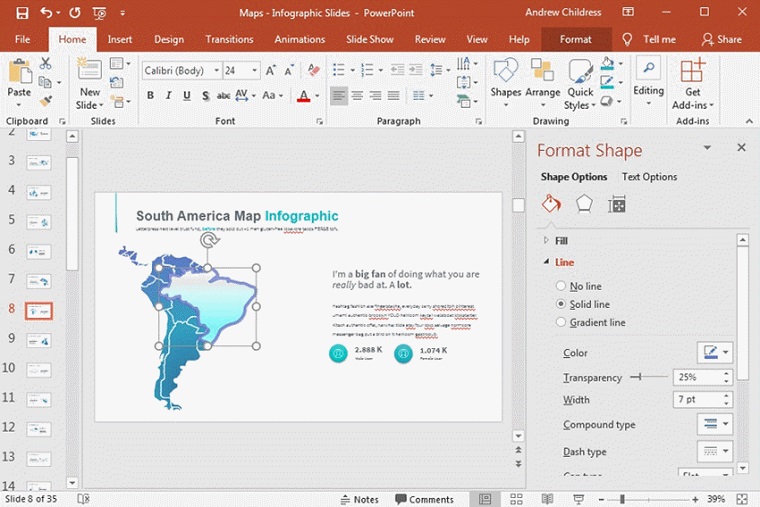Viewport: 760px width, 507px height.
Task: Click the Save icon in title bar
Action: click(x=21, y=12)
